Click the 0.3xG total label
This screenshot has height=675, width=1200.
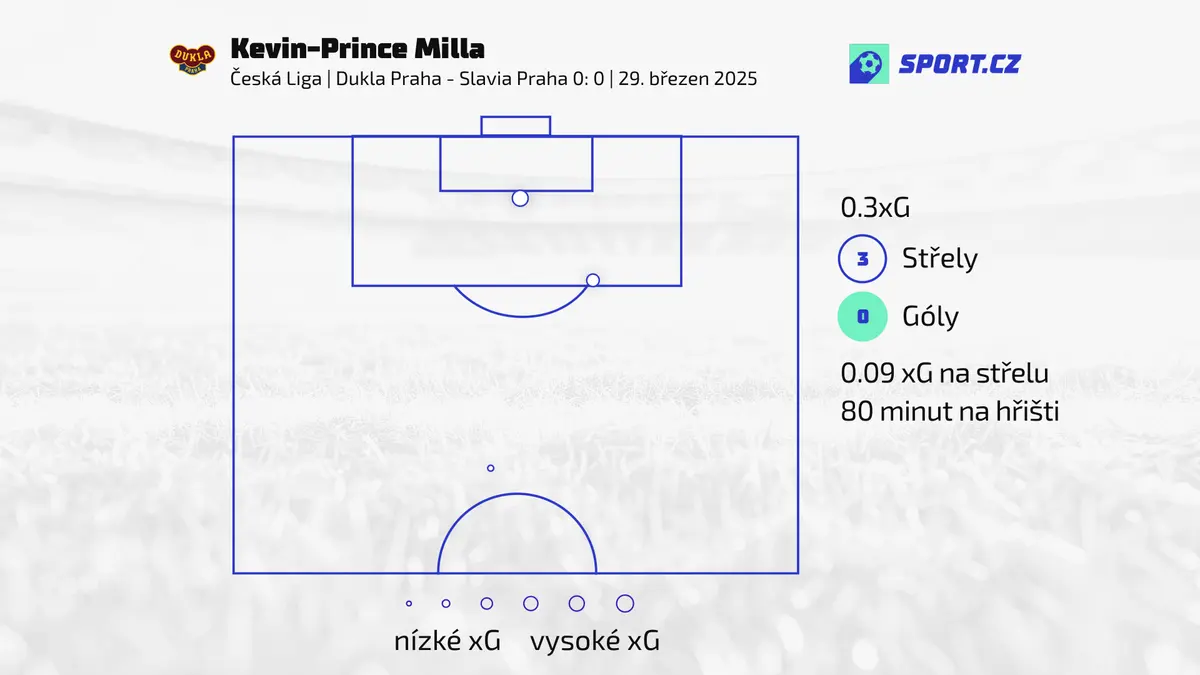(x=875, y=208)
